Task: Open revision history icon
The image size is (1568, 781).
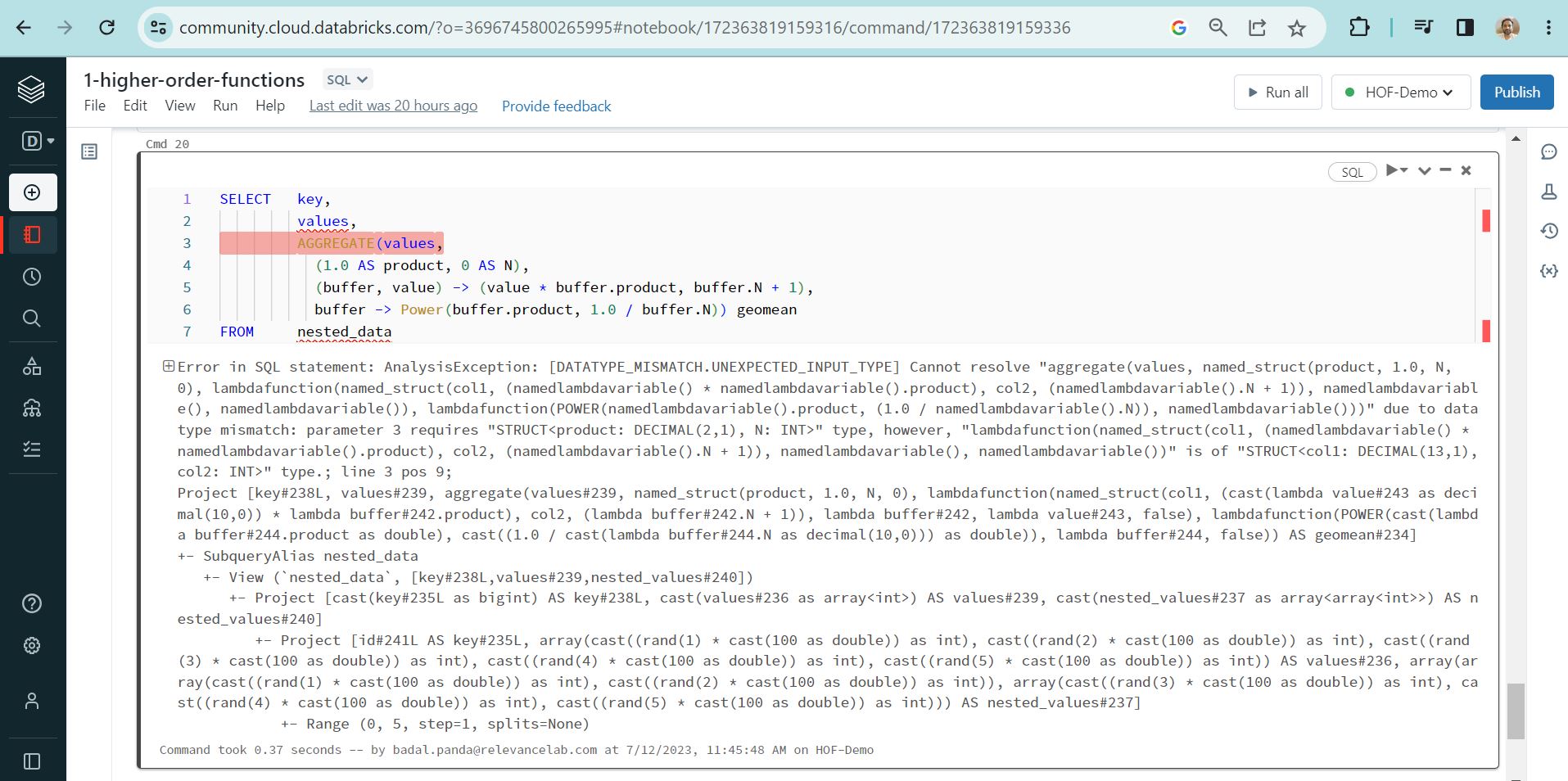Action: pyautogui.click(x=1548, y=231)
